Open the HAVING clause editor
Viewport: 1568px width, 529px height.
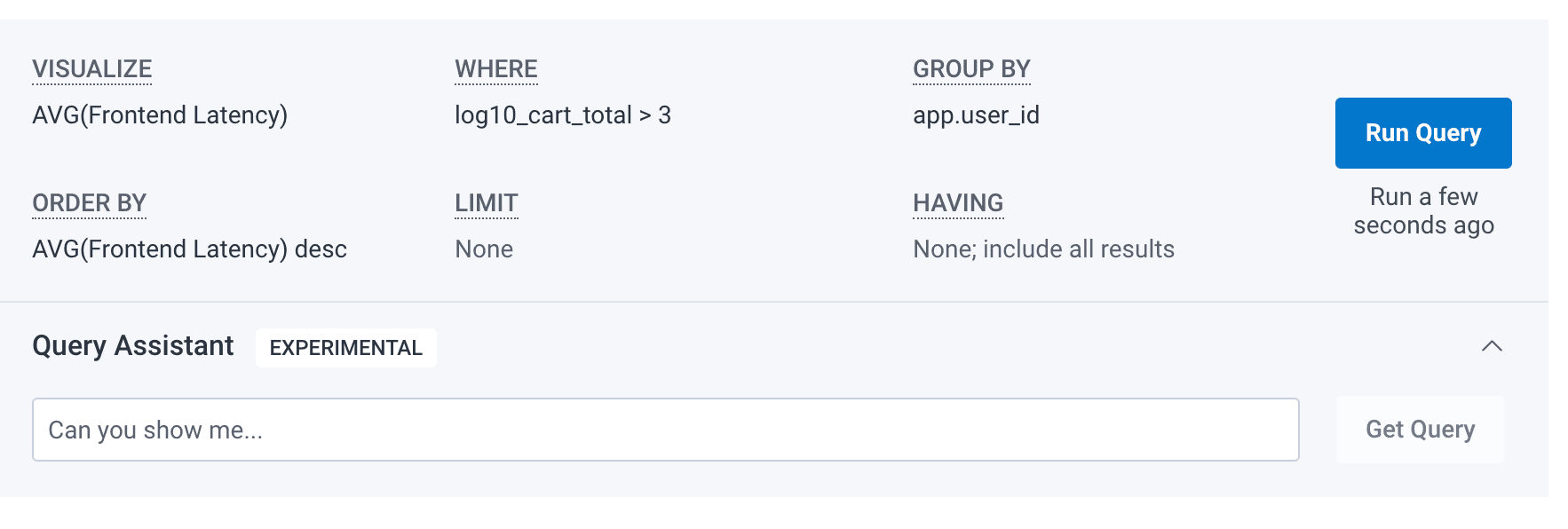[957, 202]
